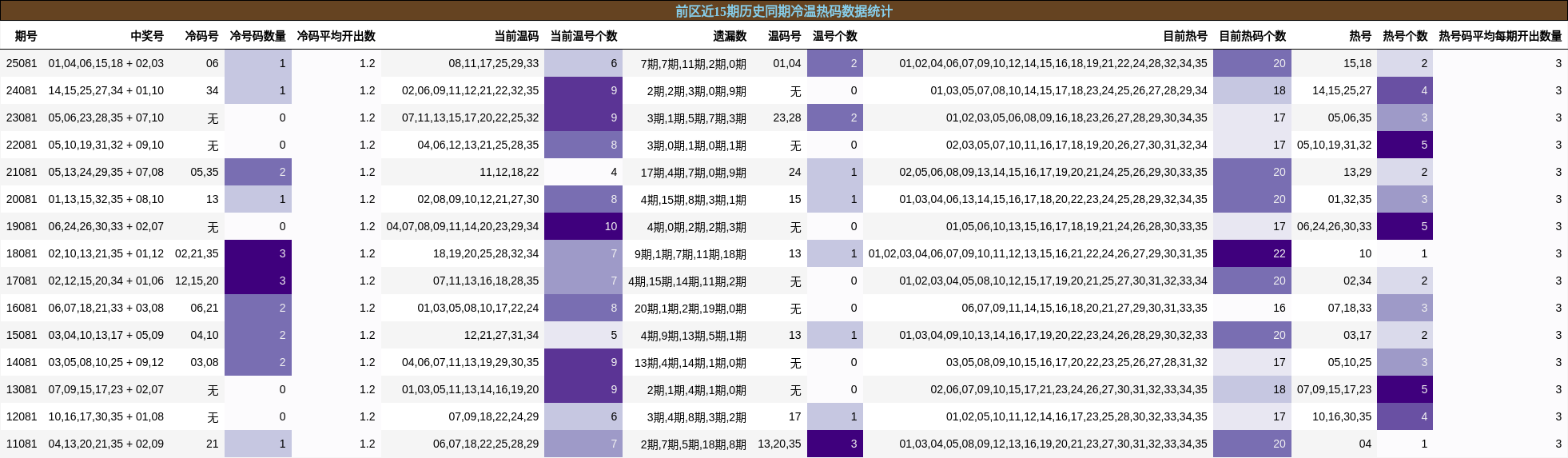The width and height of the screenshot is (1568, 458).
Task: Click the 期号 column header
Action: pyautogui.click(x=26, y=36)
